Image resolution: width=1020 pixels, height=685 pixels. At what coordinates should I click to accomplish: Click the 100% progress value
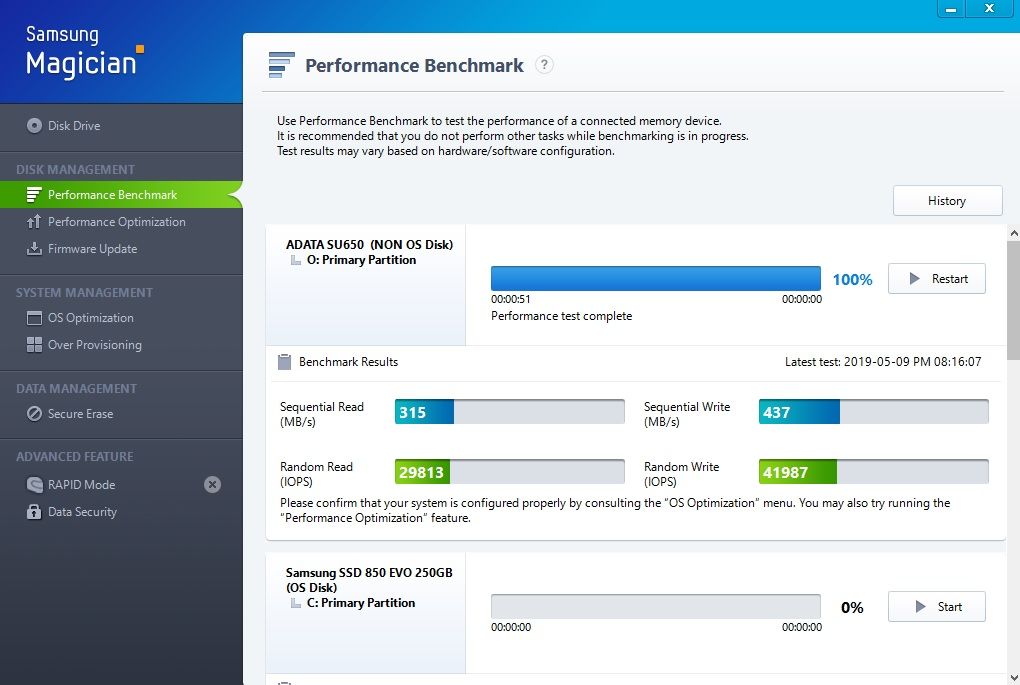852,280
